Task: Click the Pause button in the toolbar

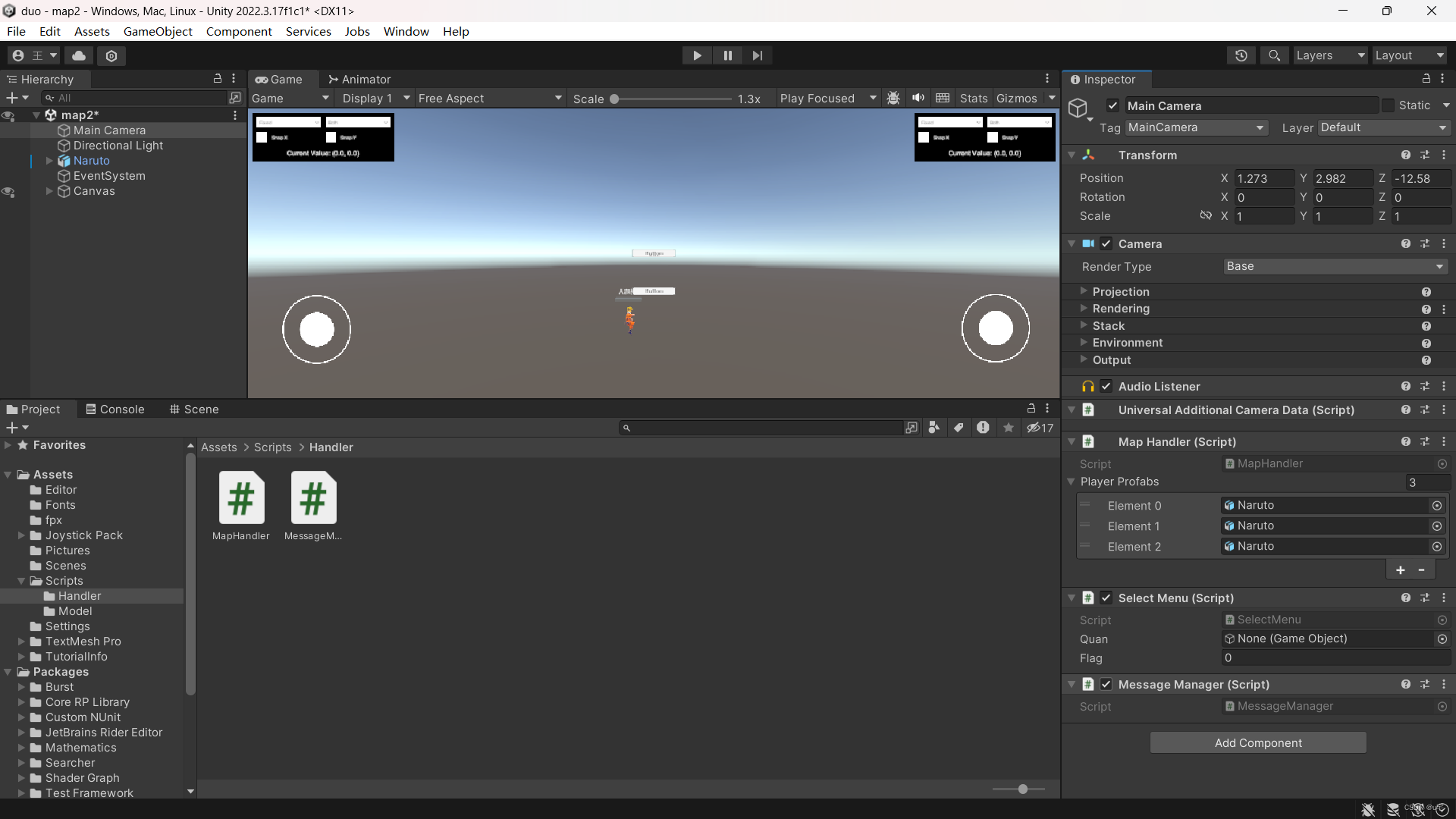Action: click(x=727, y=55)
